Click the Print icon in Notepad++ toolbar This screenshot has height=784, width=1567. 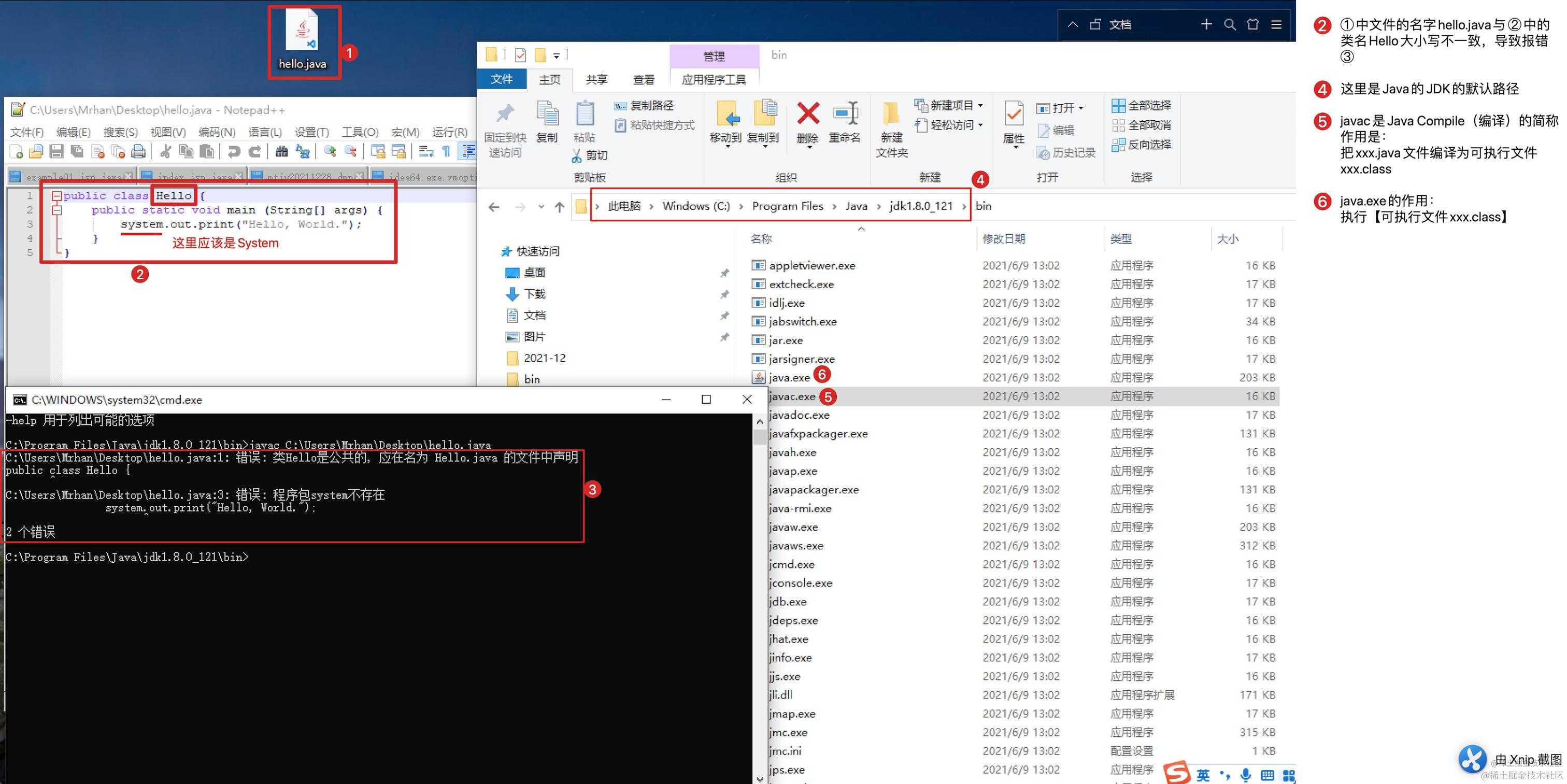pos(139,151)
